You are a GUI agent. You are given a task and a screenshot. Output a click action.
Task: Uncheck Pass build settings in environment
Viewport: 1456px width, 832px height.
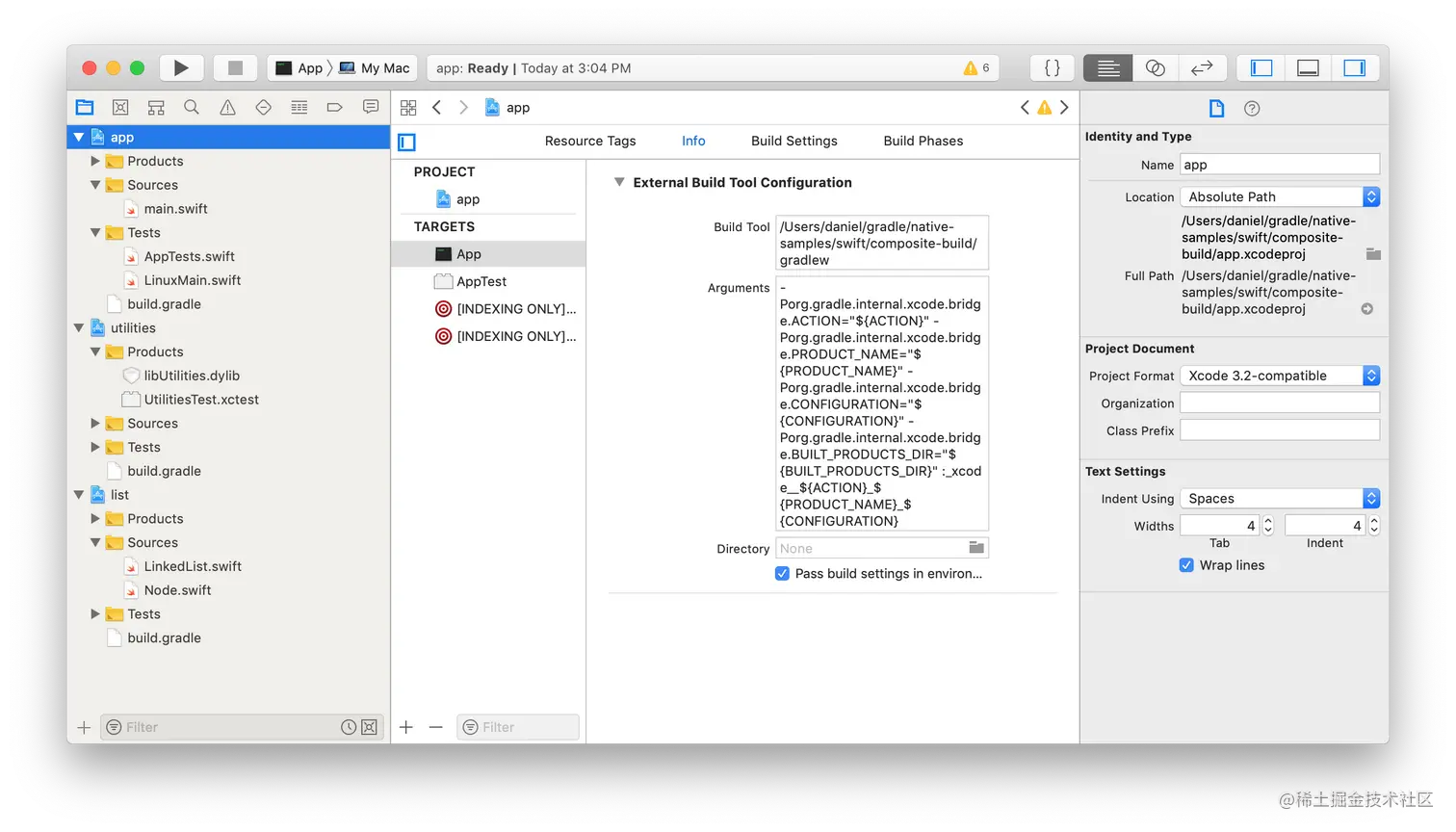coord(782,574)
